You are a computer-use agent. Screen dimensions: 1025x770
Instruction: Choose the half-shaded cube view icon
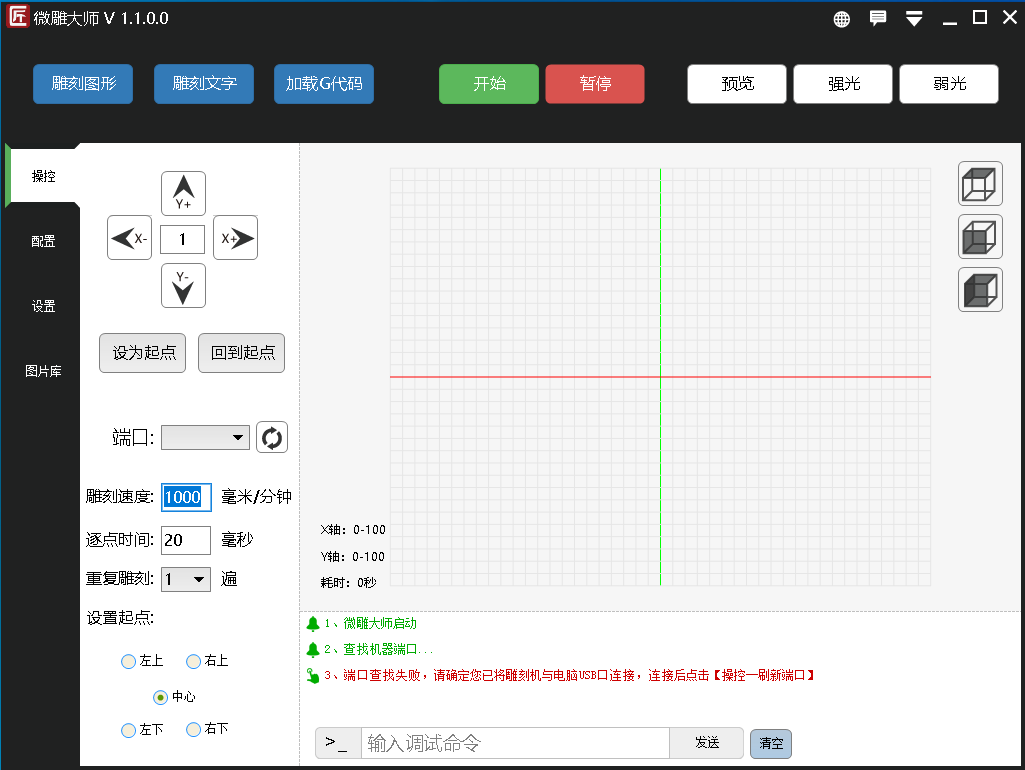pyautogui.click(x=979, y=238)
